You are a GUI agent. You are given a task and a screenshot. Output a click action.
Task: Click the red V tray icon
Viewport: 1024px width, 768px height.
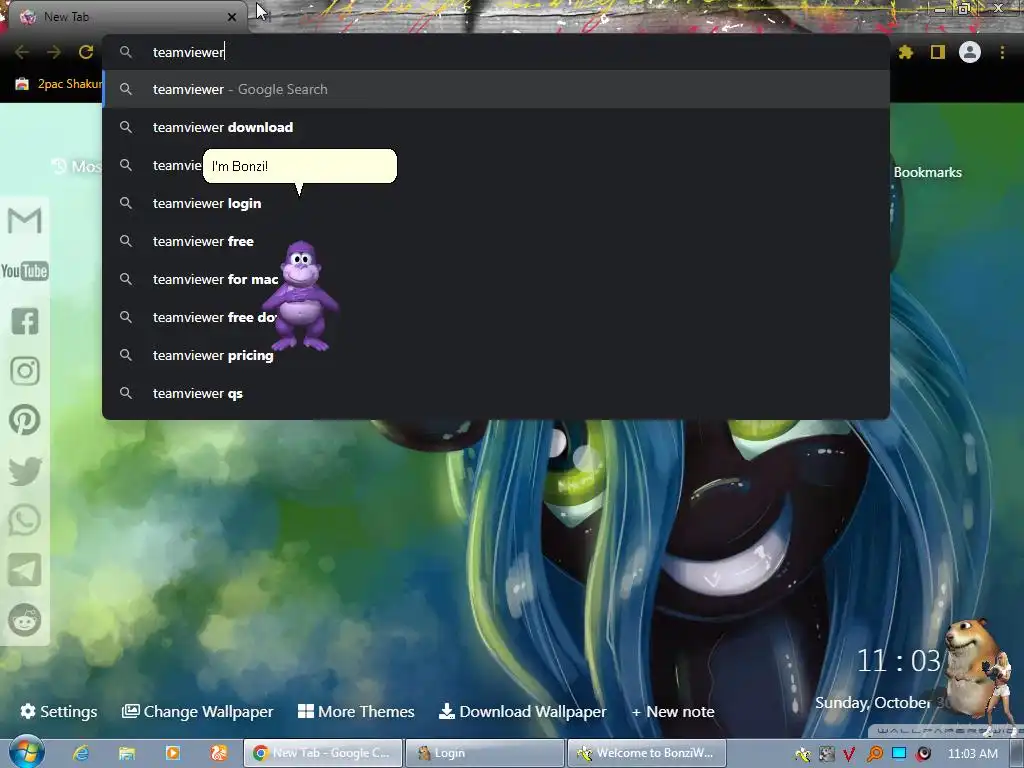(x=850, y=754)
